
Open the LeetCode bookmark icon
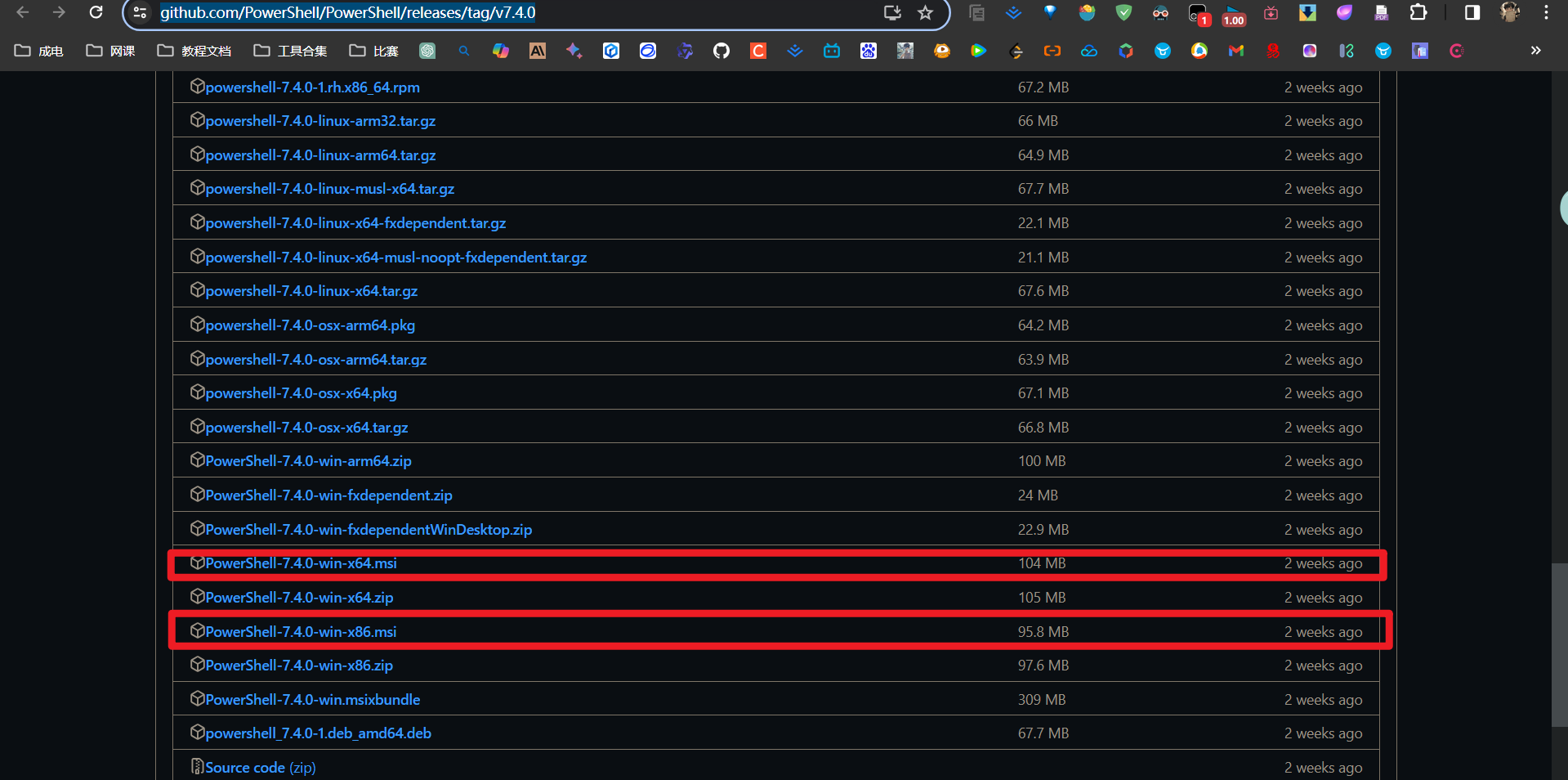1016,51
